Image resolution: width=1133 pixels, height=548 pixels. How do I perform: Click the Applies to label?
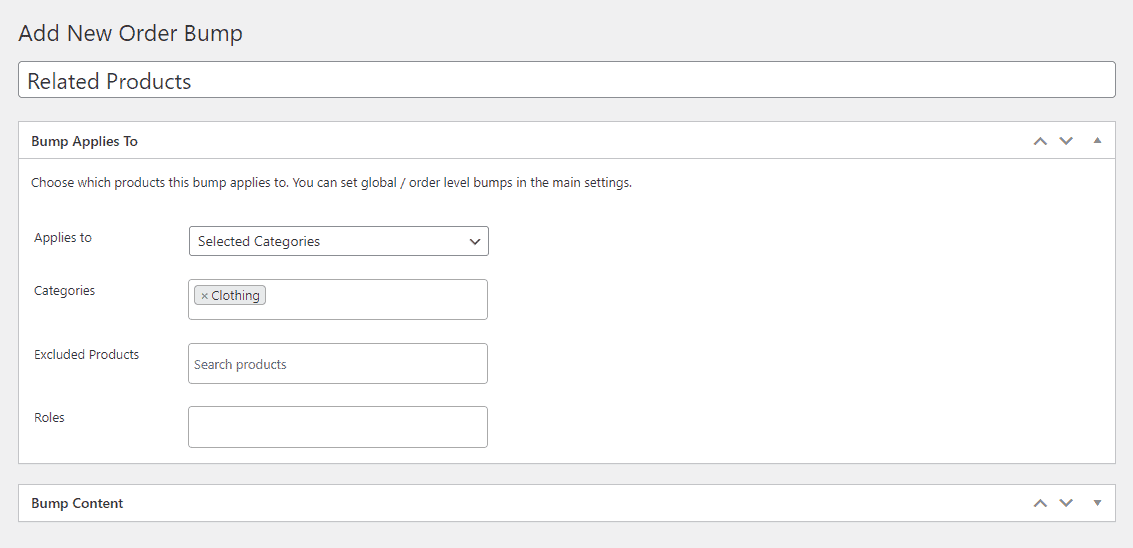[63, 237]
